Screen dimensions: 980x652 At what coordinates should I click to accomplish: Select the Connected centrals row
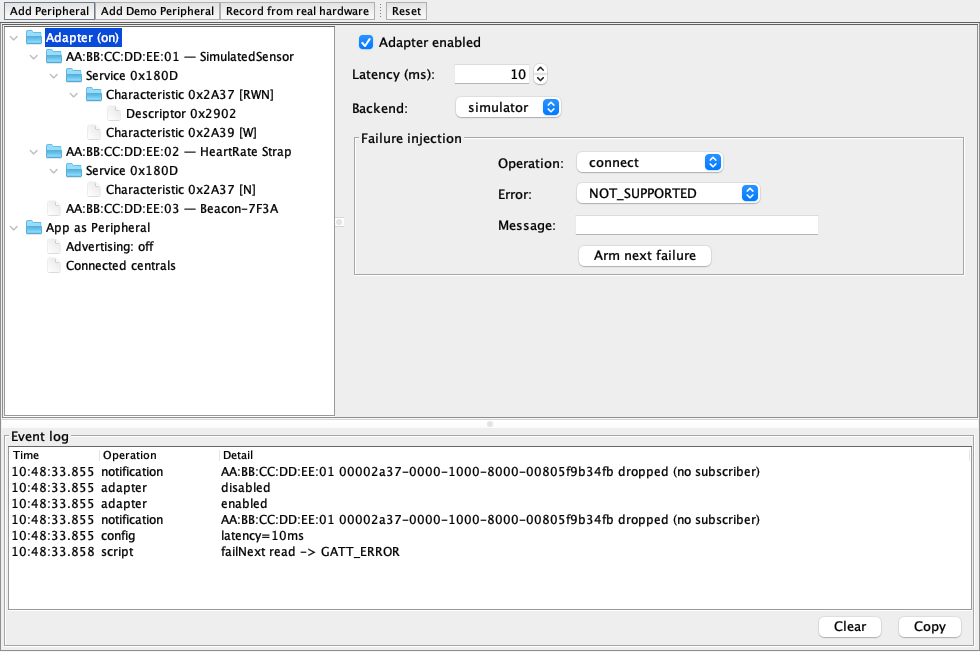pos(121,266)
